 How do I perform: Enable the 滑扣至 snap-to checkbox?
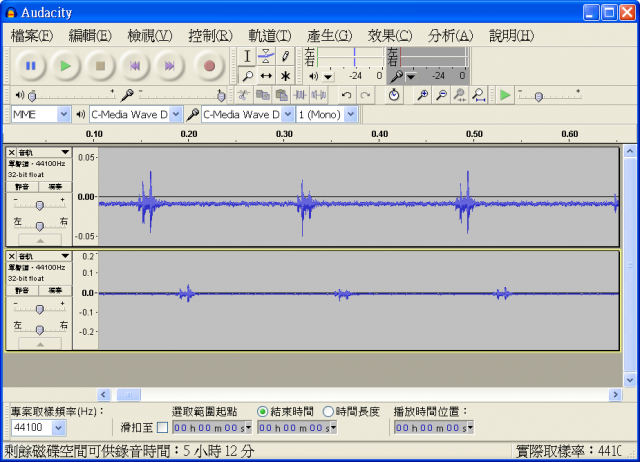tap(162, 428)
